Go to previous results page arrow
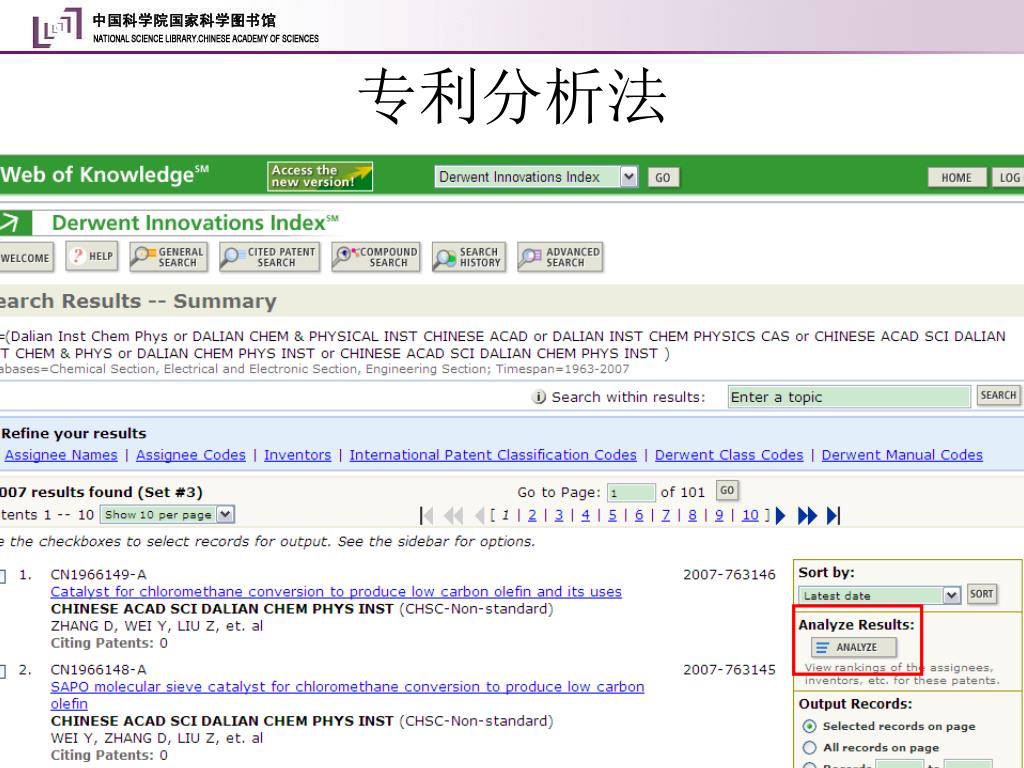Screen dimensions: 1024x768 coord(479,515)
